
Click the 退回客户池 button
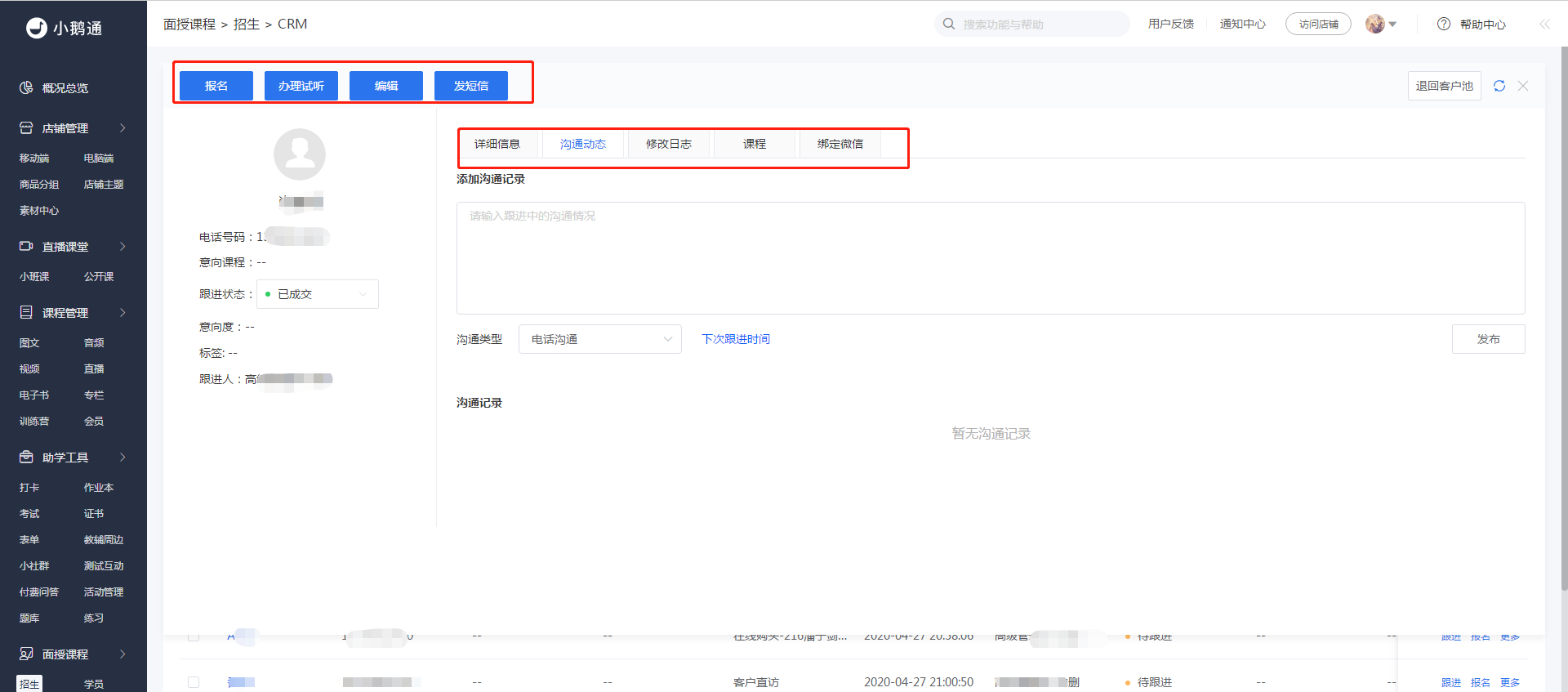pos(1445,86)
